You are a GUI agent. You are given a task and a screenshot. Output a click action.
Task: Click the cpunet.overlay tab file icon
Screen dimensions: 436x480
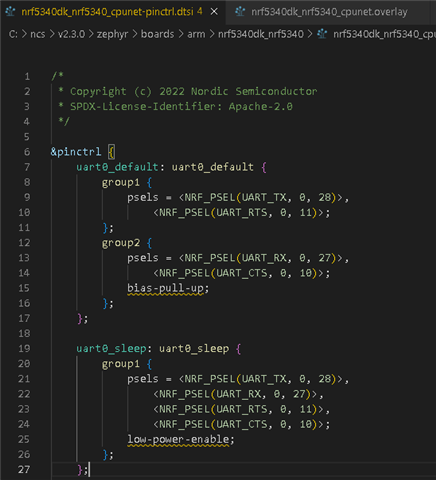point(240,12)
